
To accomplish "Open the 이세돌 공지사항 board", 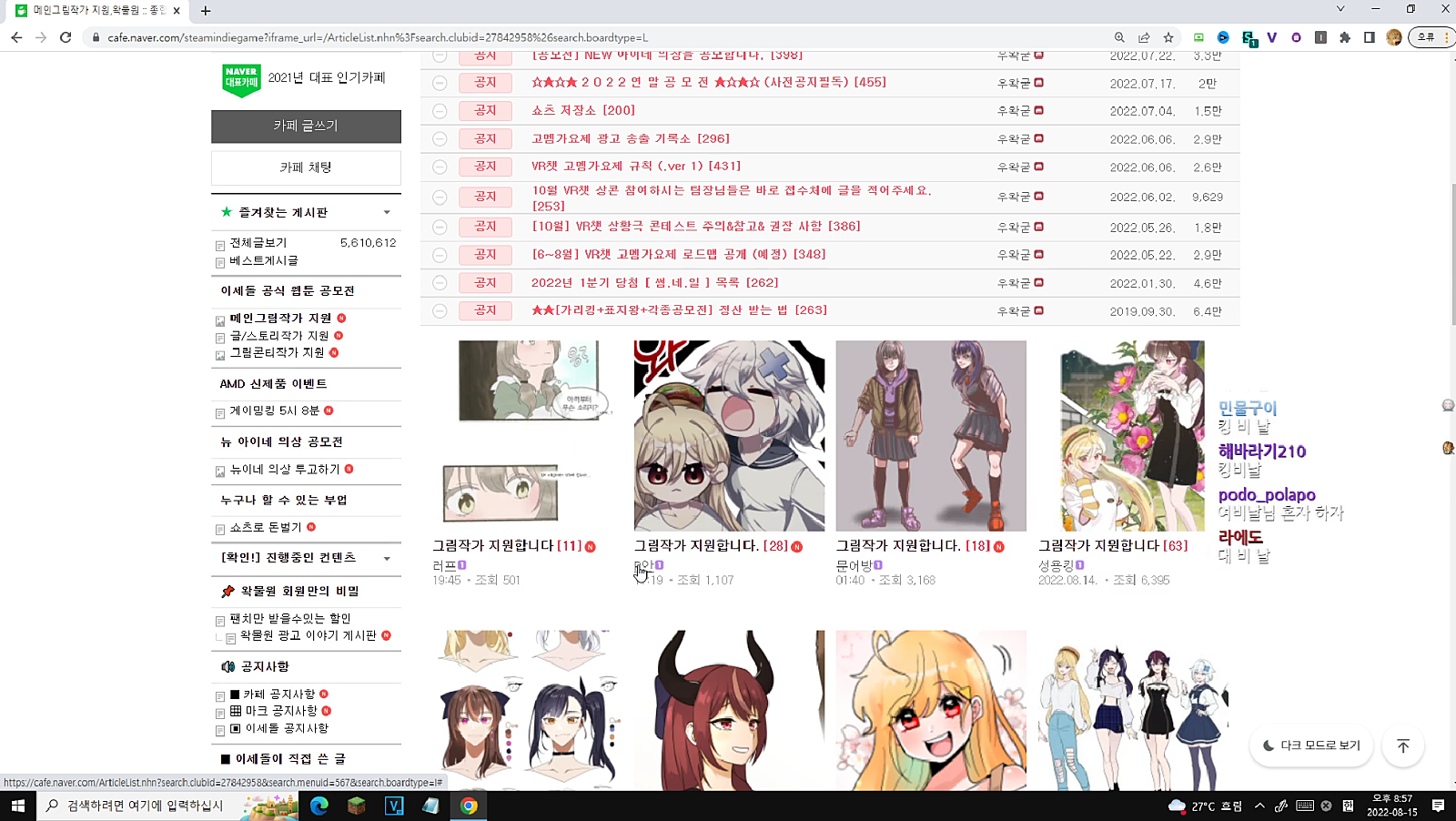I will 279,728.
